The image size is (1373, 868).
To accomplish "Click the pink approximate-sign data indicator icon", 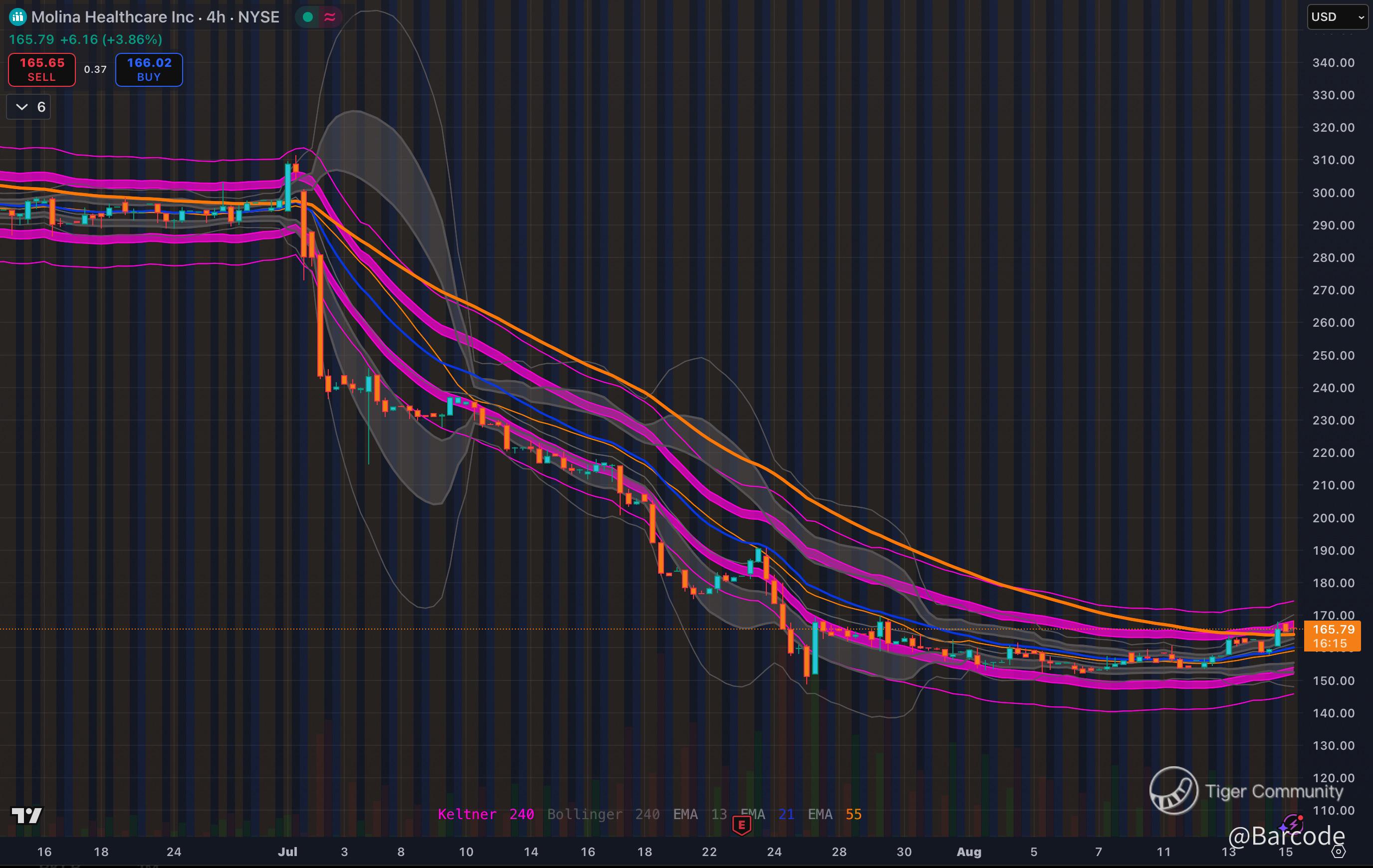I will [x=330, y=17].
